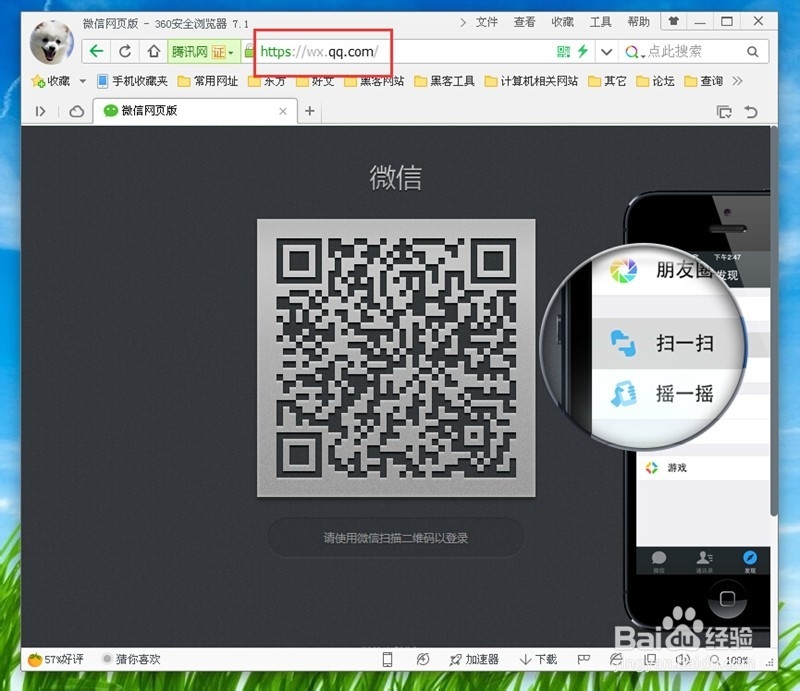Click the magnifier search button

pyautogui.click(x=753, y=52)
